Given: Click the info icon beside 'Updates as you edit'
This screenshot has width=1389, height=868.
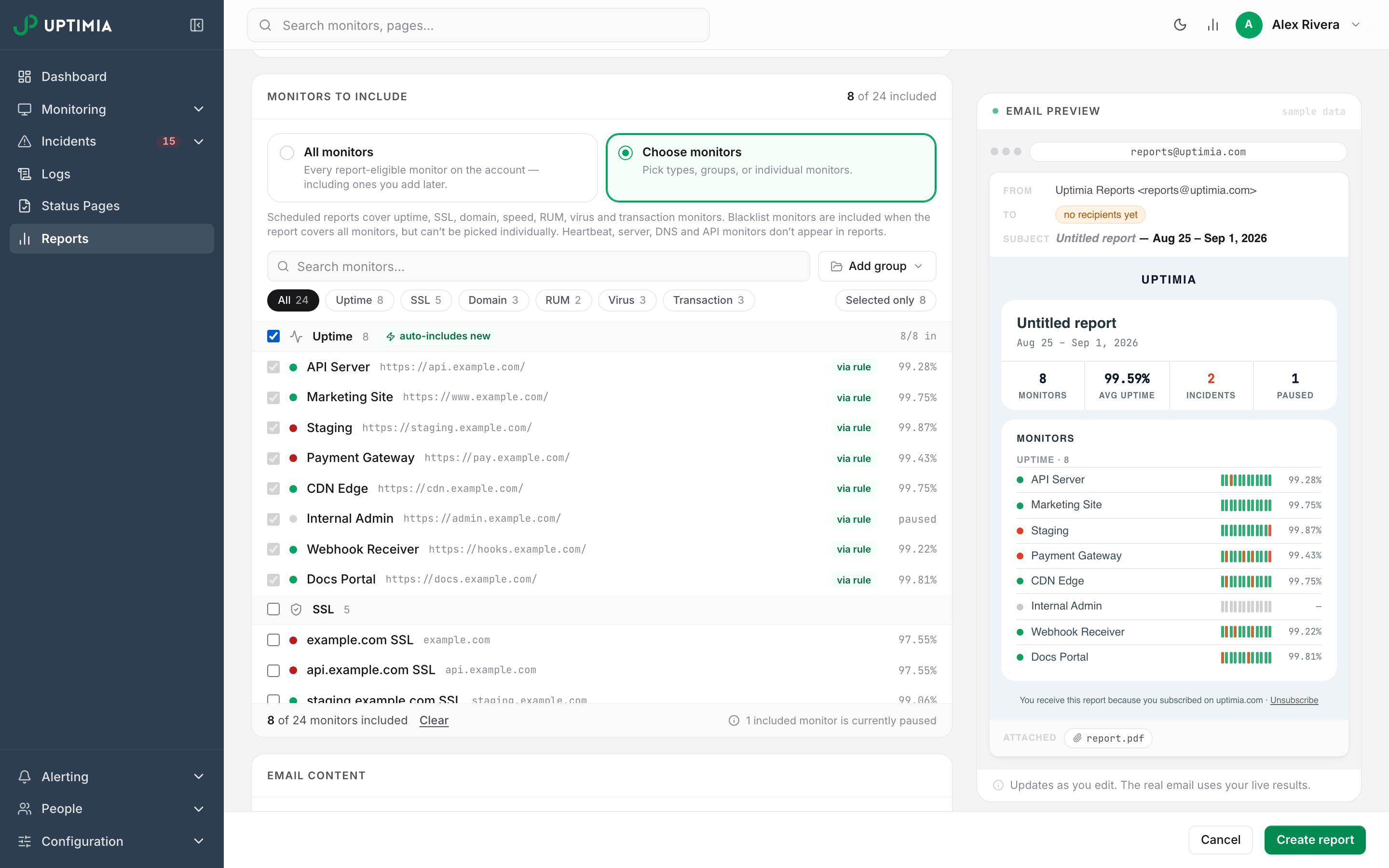Looking at the screenshot, I should [x=999, y=786].
